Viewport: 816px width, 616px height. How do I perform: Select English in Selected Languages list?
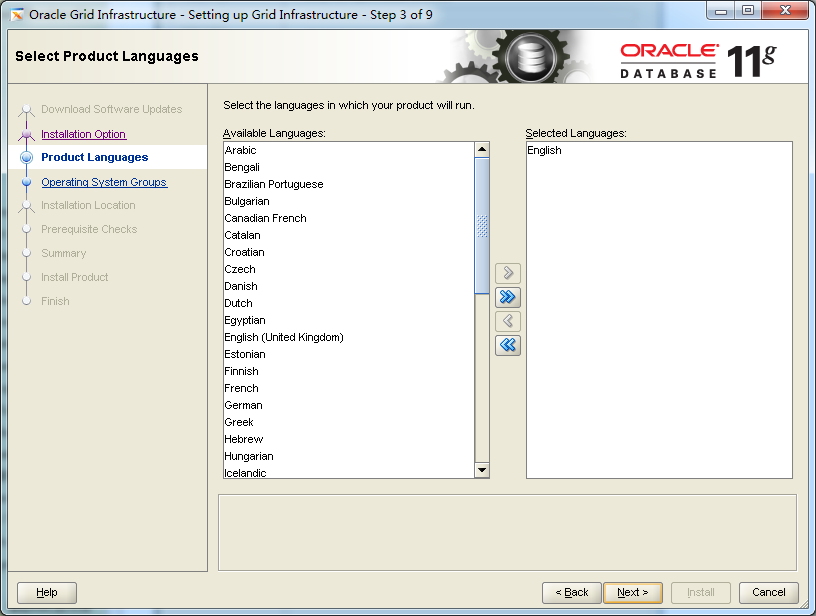pyautogui.click(x=659, y=150)
